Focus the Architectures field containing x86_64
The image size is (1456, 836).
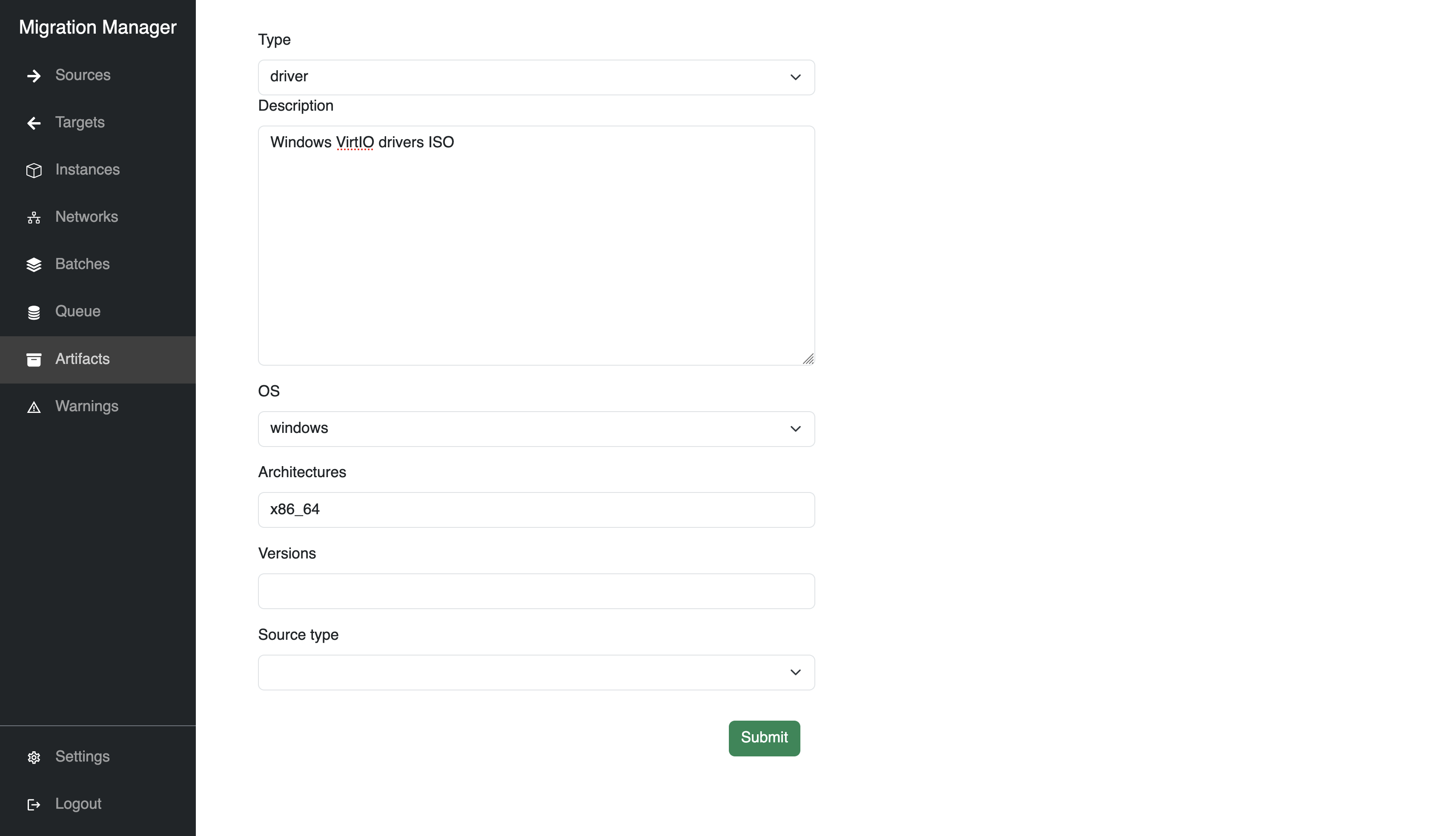(x=536, y=509)
